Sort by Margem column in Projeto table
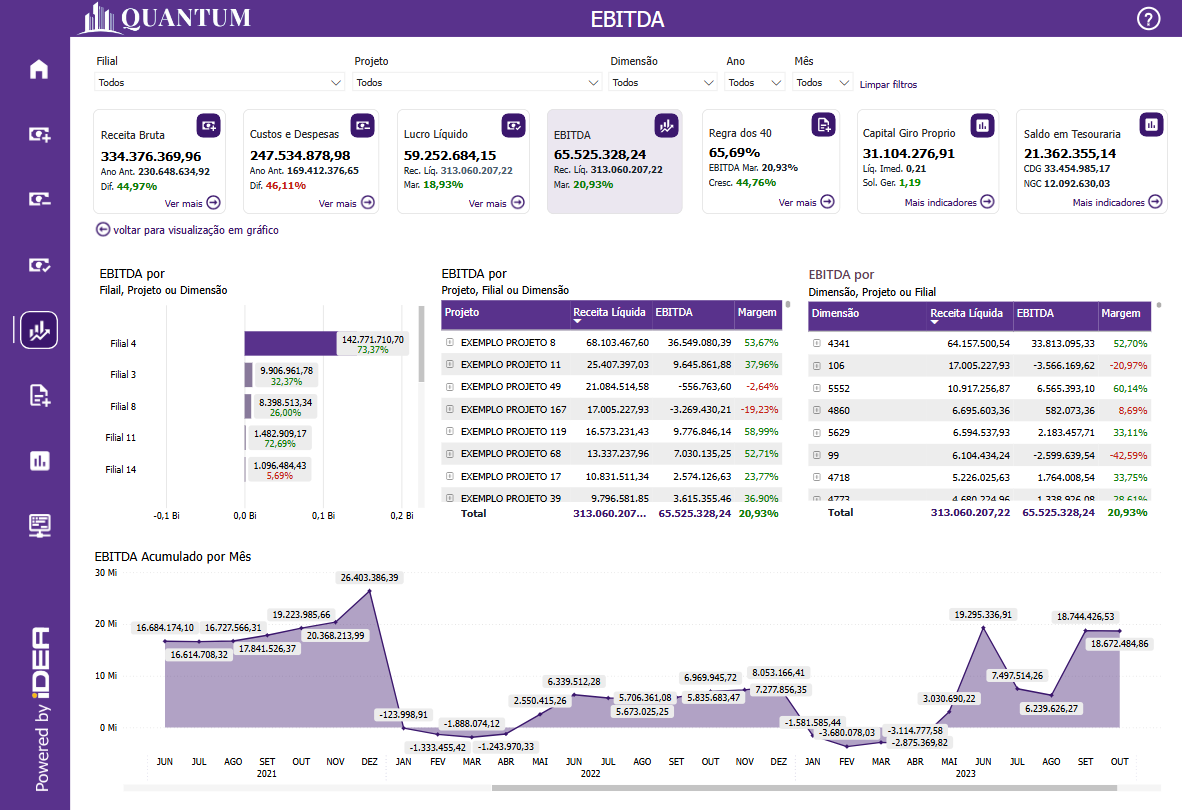1182x810 pixels. 757,313
